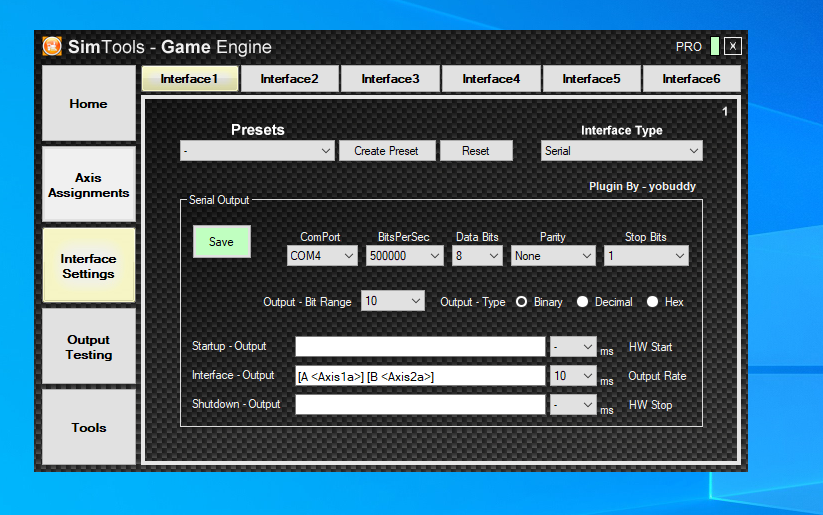This screenshot has width=823, height=515.
Task: Open the Interface Type Serial dropdown
Action: [621, 151]
